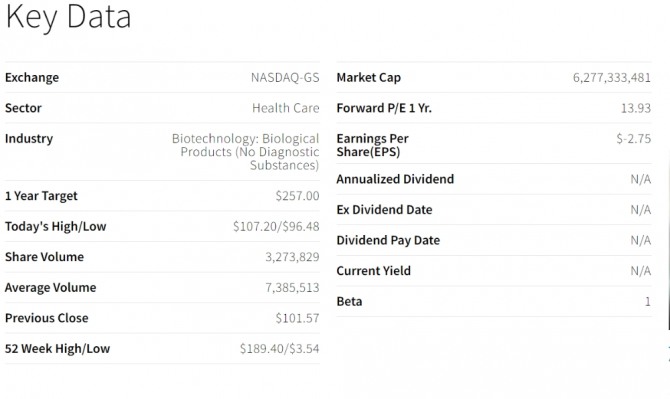Click the 1 Year Target value $257.00
Screen dimensions: 670x399
click(x=297, y=196)
